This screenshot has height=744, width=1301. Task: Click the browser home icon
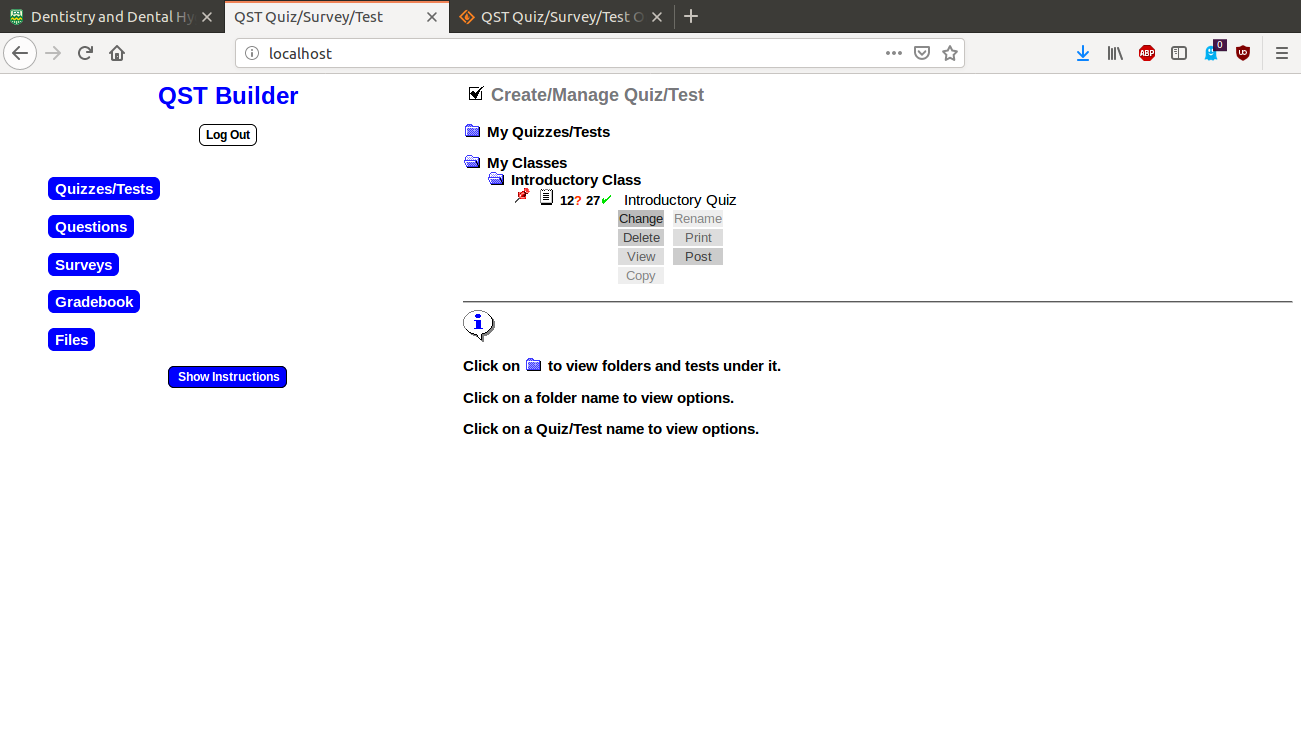coord(117,54)
